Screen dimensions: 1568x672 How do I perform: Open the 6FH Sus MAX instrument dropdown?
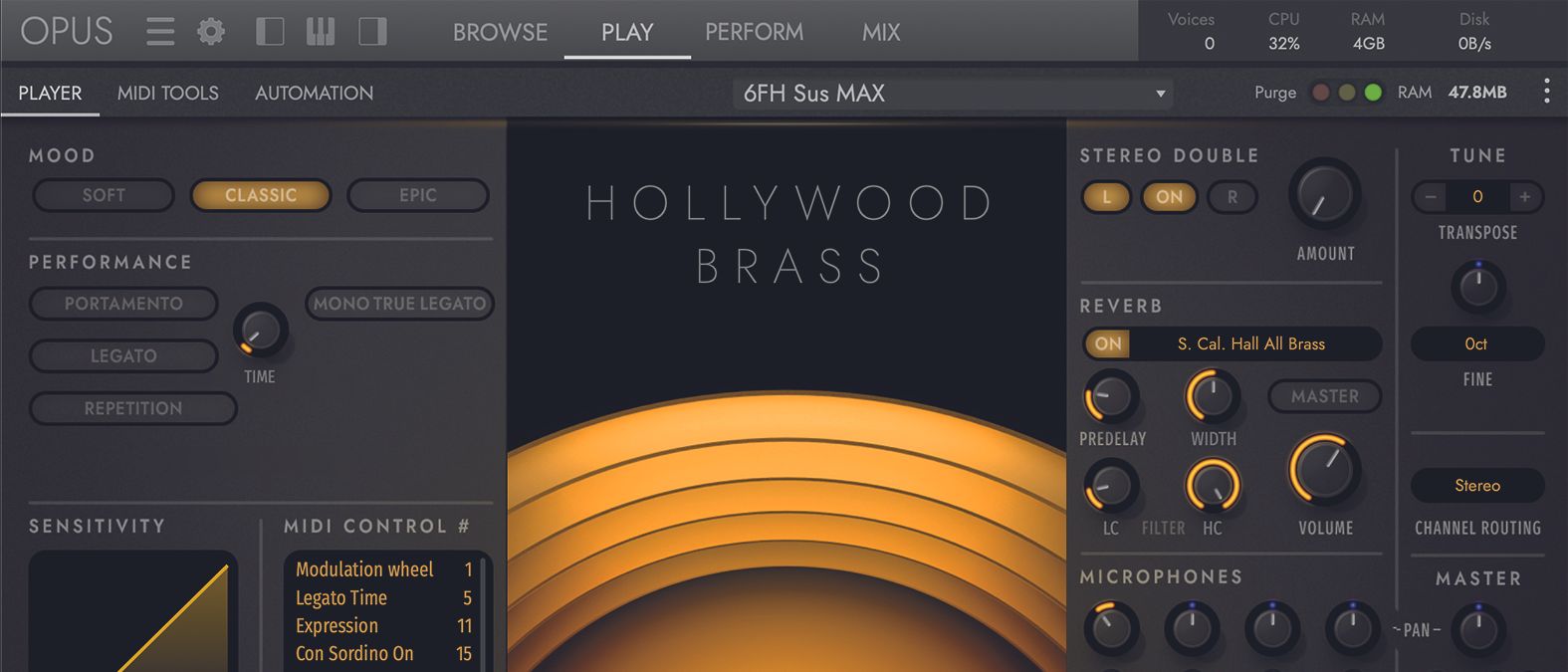coord(954,93)
